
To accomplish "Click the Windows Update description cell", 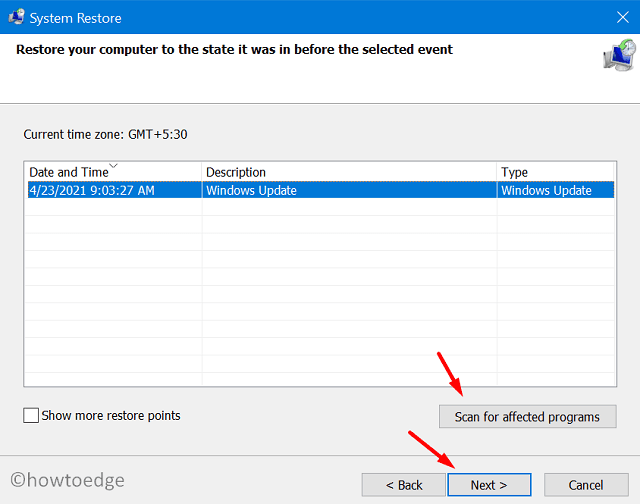I will 251,190.
